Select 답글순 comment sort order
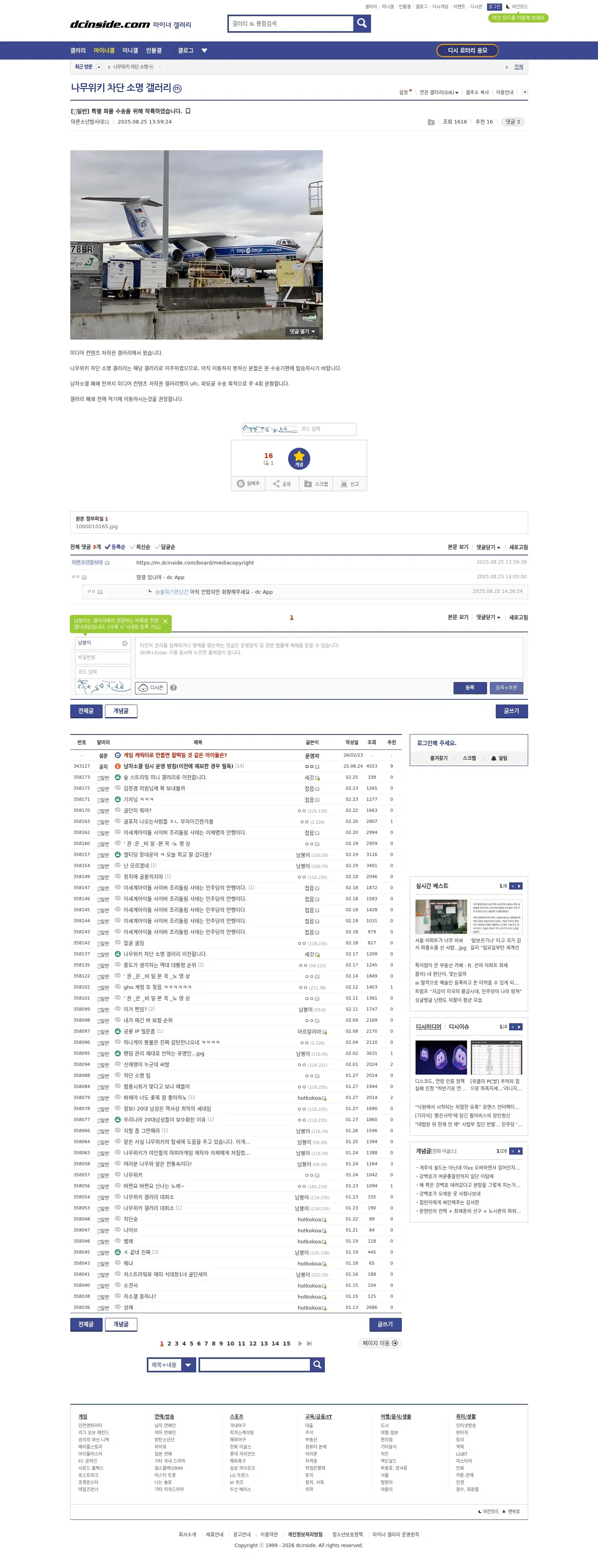Screen dimensions: 598x1568 165,547
